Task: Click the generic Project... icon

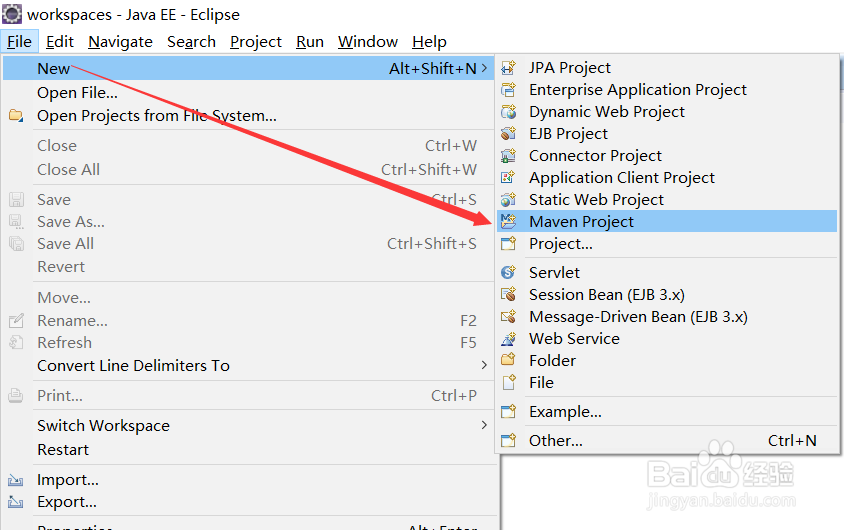Action: coord(509,244)
